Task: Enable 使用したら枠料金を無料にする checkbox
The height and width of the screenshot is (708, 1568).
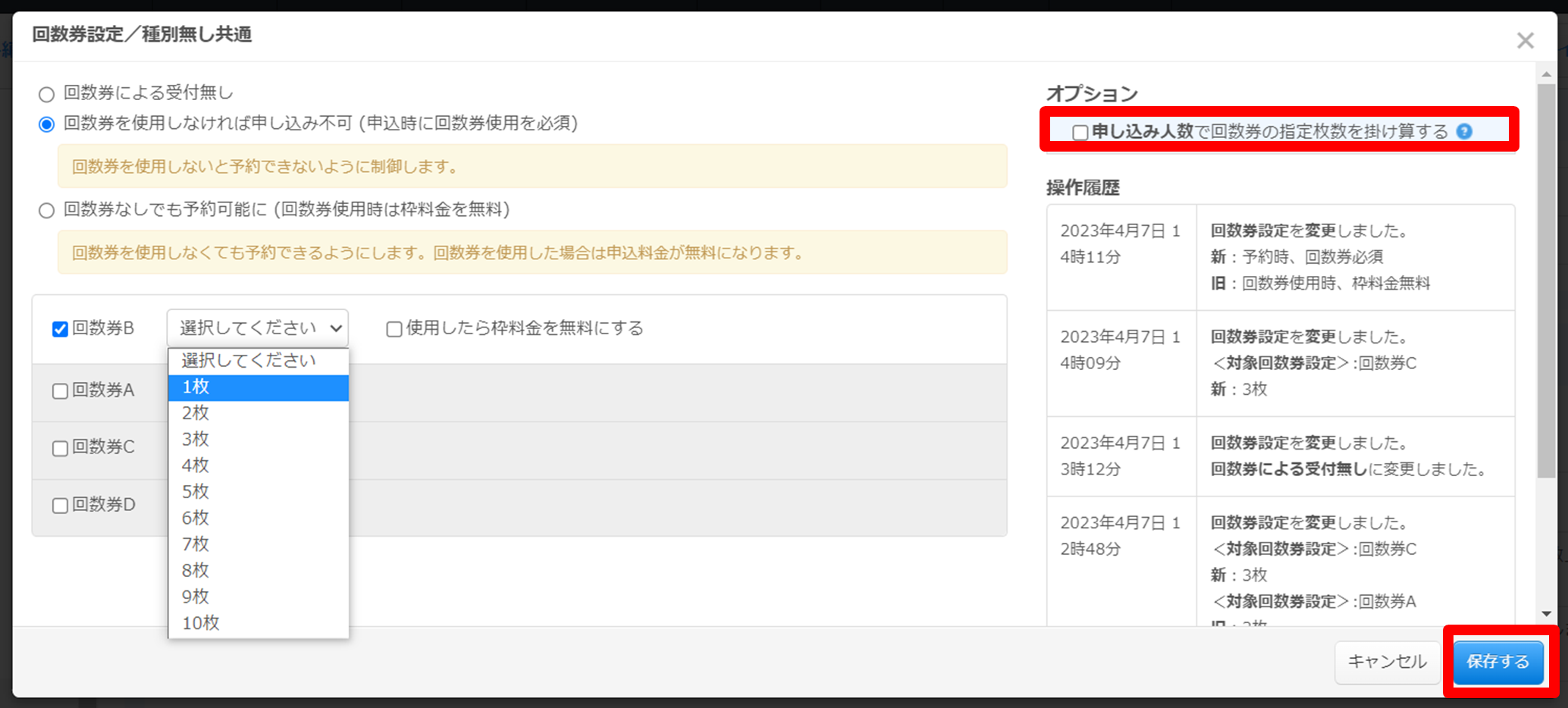Action: 394,329
